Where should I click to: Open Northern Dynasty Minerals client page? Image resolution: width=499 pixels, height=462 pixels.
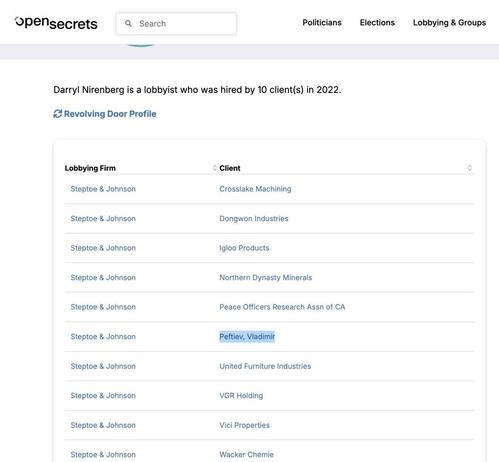[266, 278]
